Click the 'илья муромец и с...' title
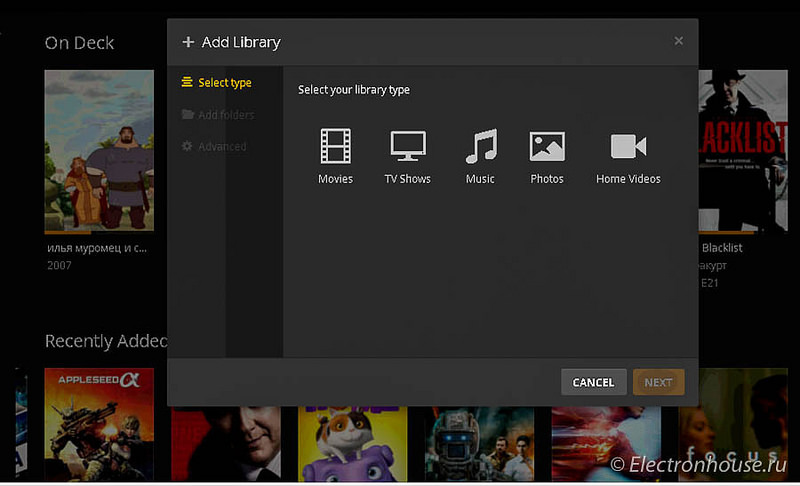Viewport: 800px width, 486px height. [x=97, y=248]
